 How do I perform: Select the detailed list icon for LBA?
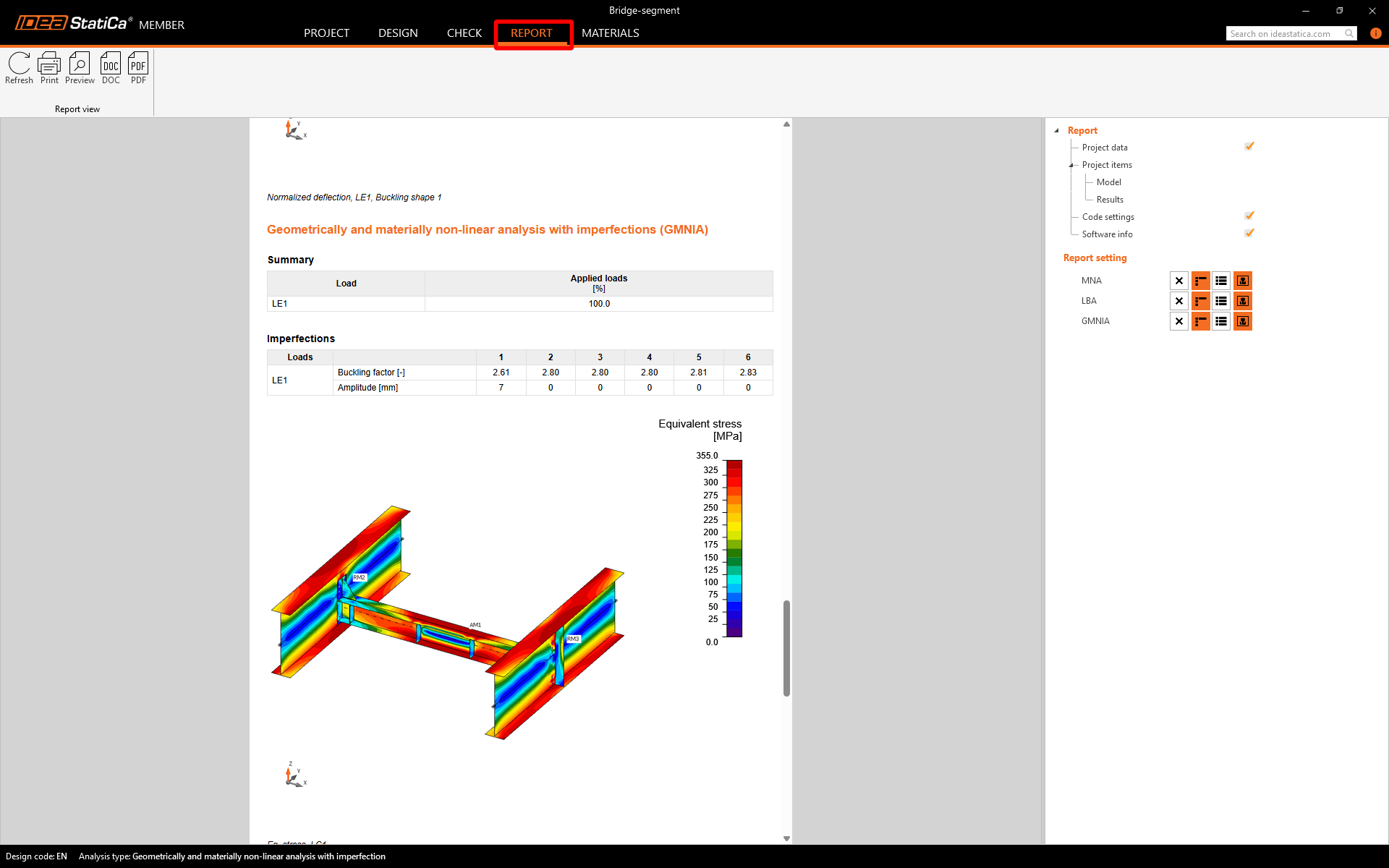click(x=1221, y=301)
